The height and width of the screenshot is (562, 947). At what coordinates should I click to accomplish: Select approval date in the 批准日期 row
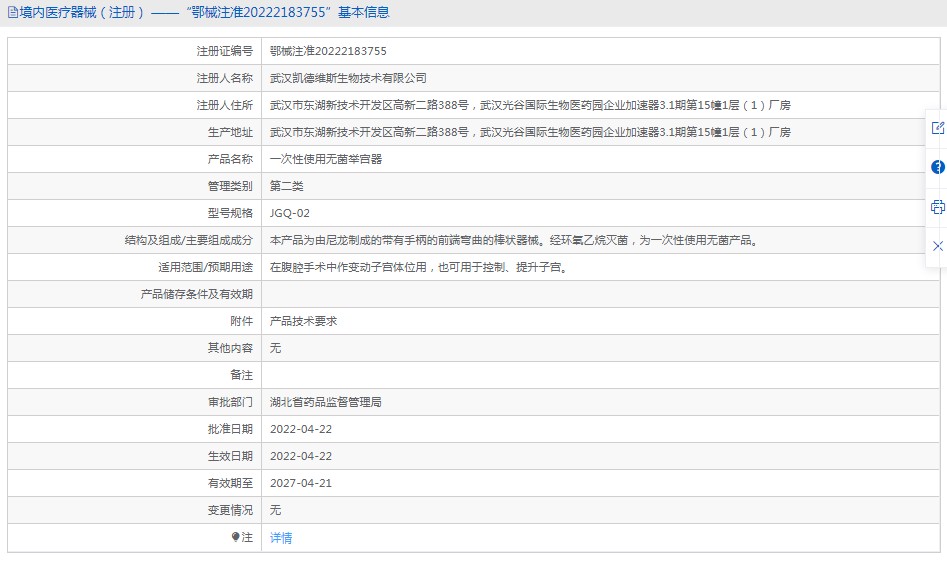[x=301, y=429]
